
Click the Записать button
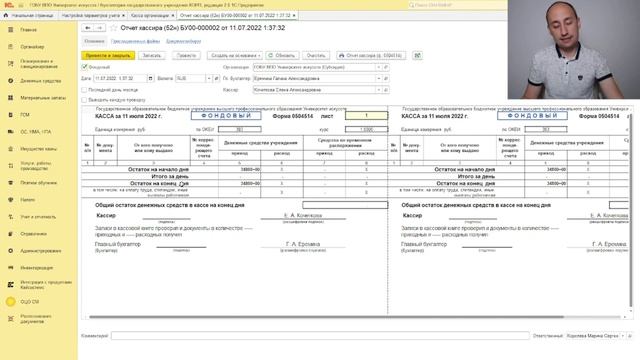(151, 56)
